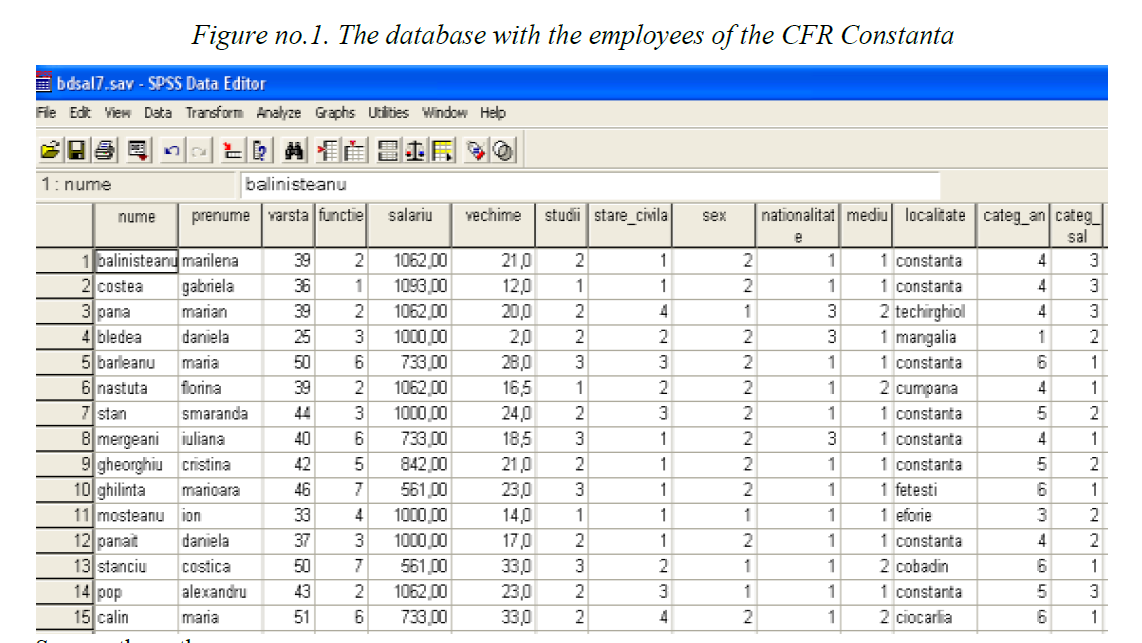
Task: Toggle Value Labels toolbar icon
Action: click(x=477, y=150)
